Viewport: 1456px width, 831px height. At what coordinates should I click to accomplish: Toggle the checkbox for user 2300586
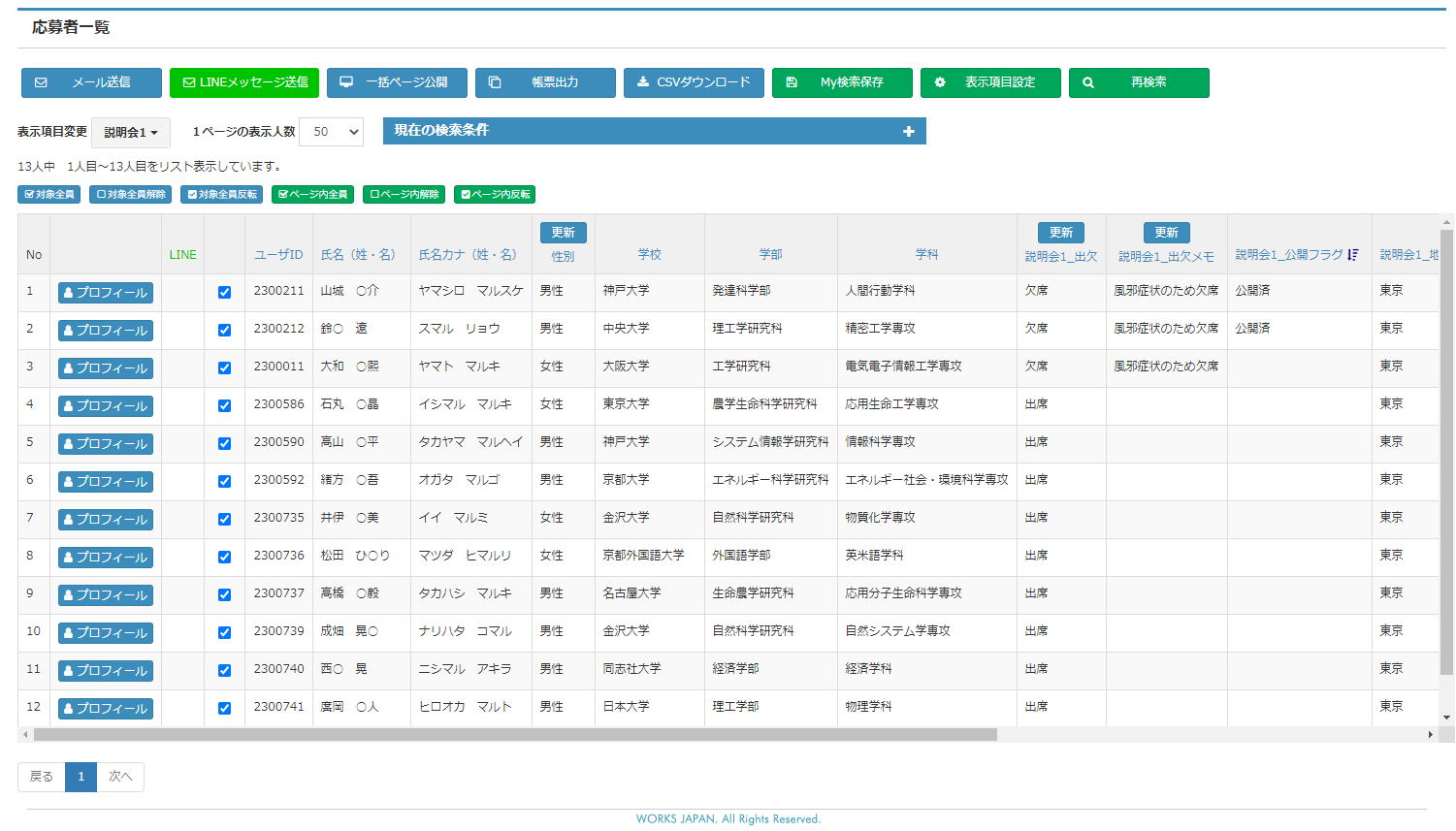[x=224, y=405]
